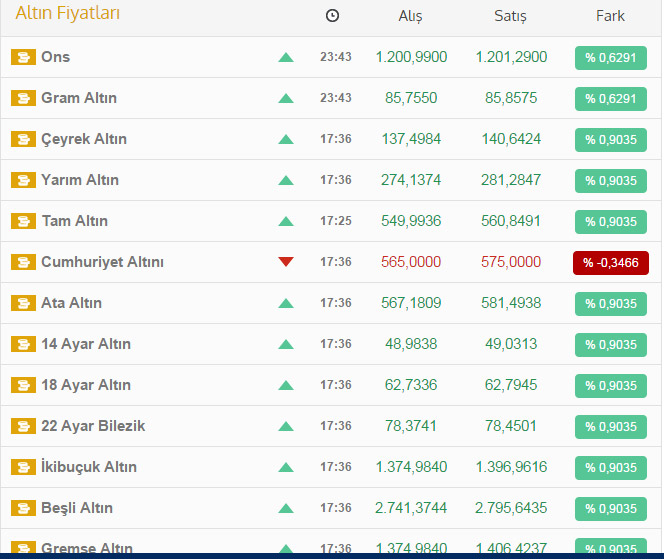
Task: Open the Ata Altın link
Action: tap(71, 303)
